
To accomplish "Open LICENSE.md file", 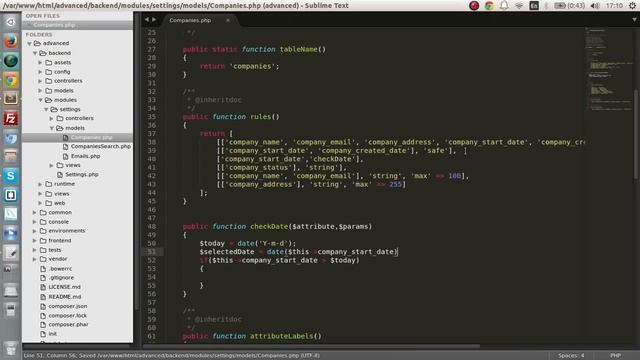I will coord(64,287).
